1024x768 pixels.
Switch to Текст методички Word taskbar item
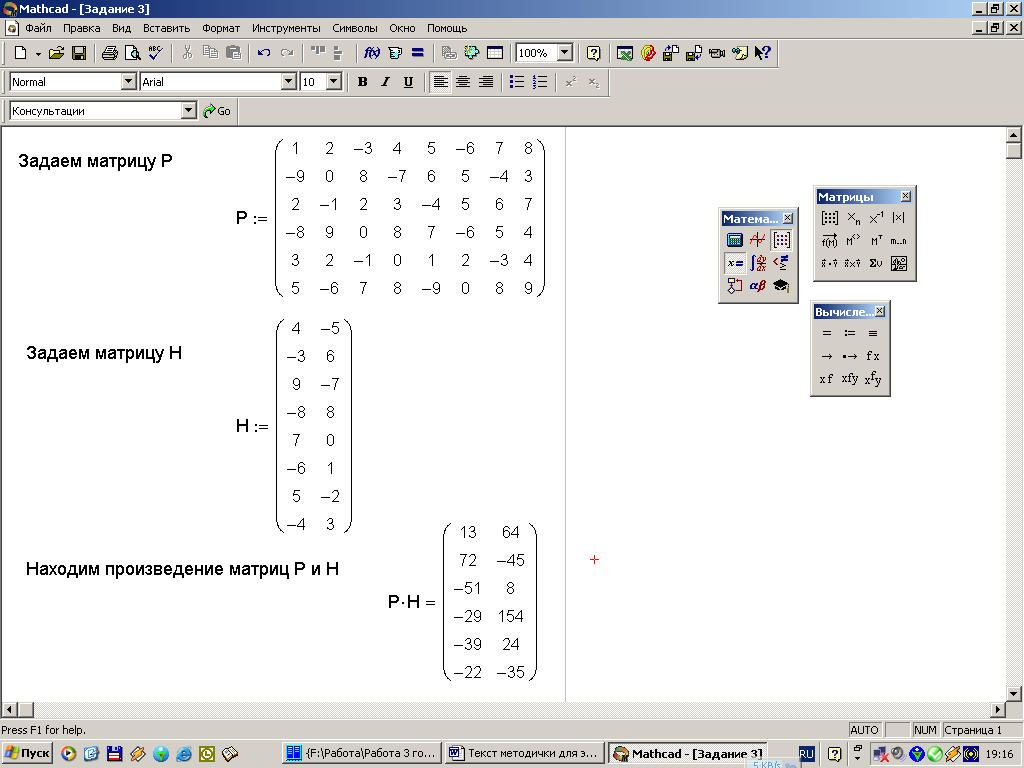(524, 754)
